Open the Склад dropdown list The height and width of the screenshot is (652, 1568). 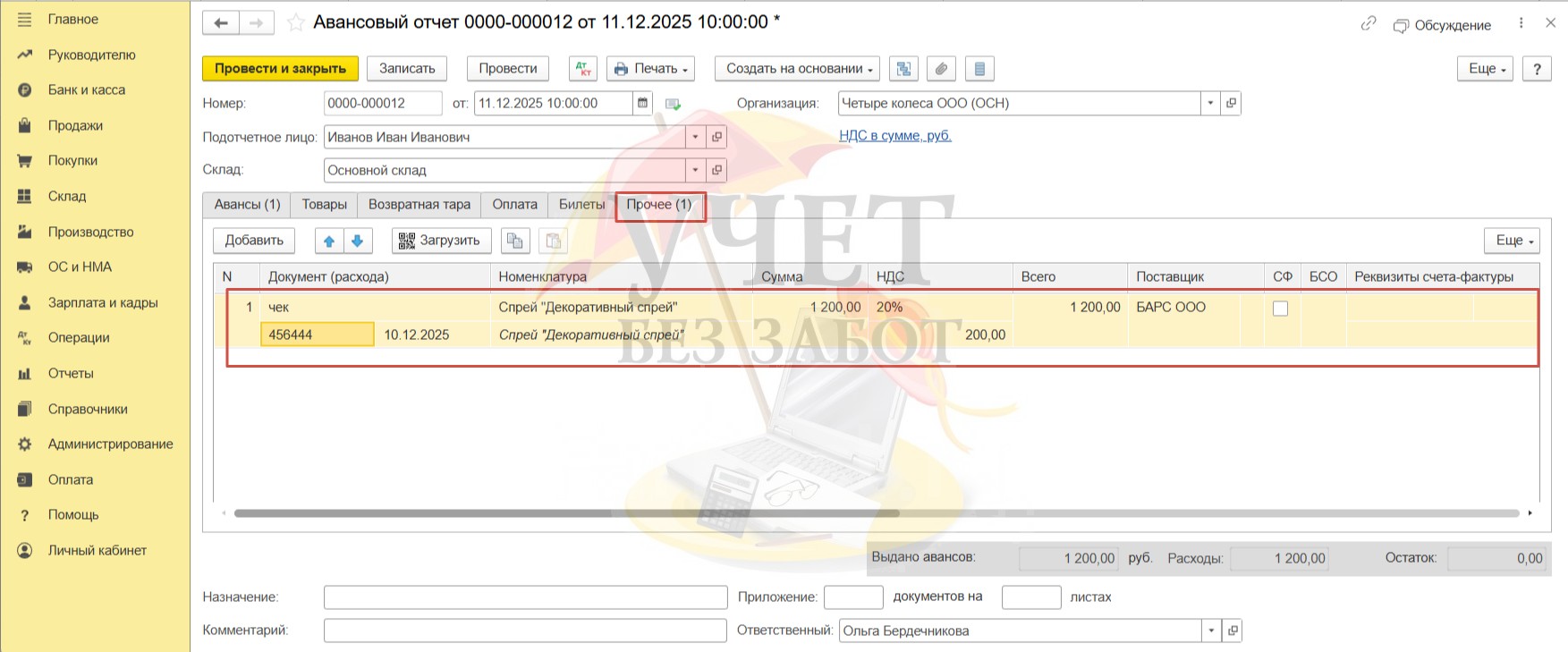coord(695,171)
